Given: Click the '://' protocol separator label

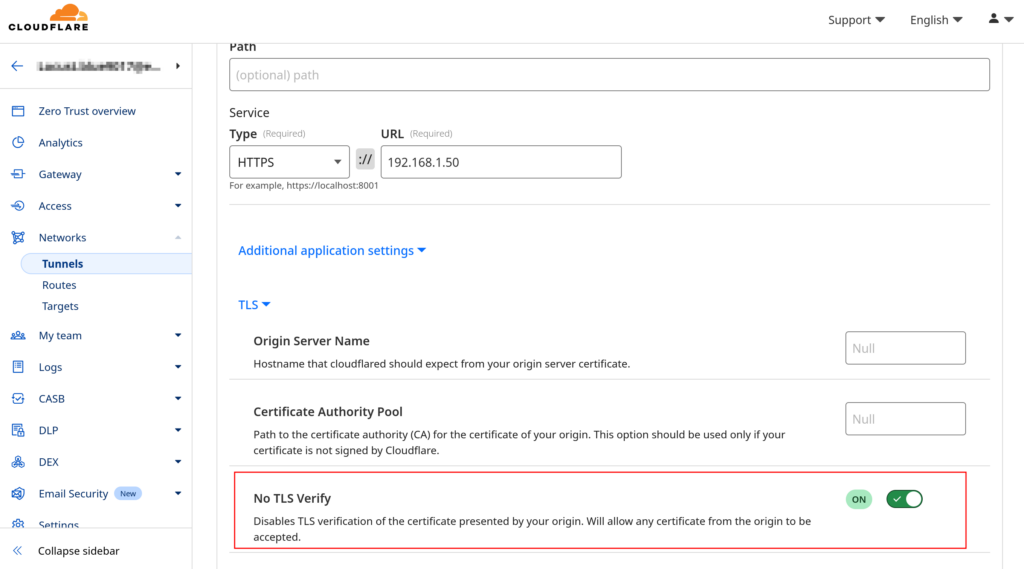Looking at the screenshot, I should pyautogui.click(x=365, y=159).
